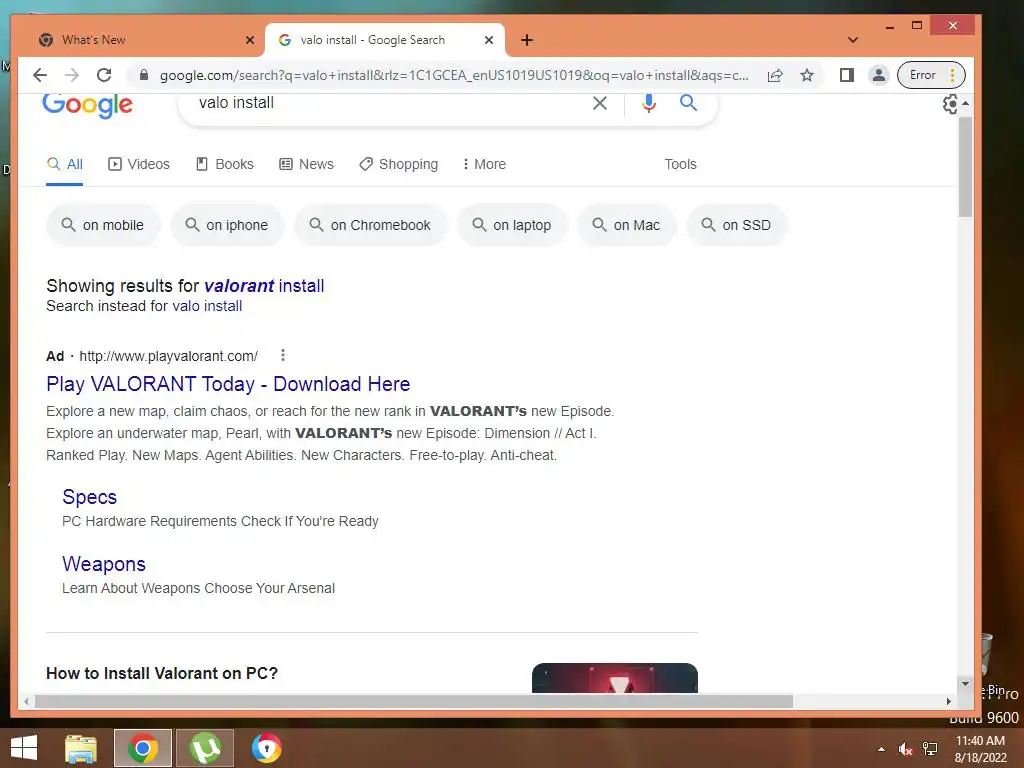Click the scroll left arrow
Screen dimensions: 1024x768
[26, 701]
